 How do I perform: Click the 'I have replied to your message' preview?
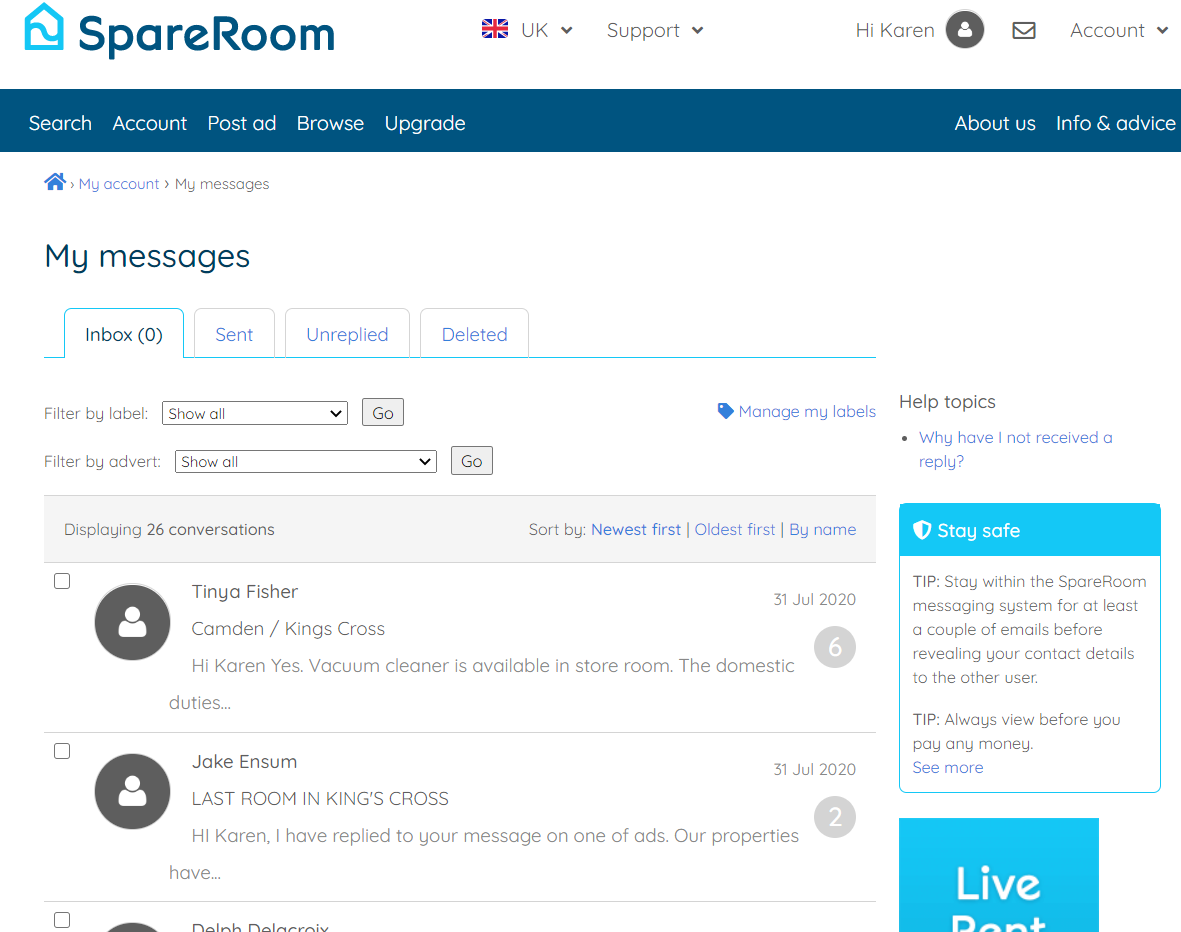[484, 854]
